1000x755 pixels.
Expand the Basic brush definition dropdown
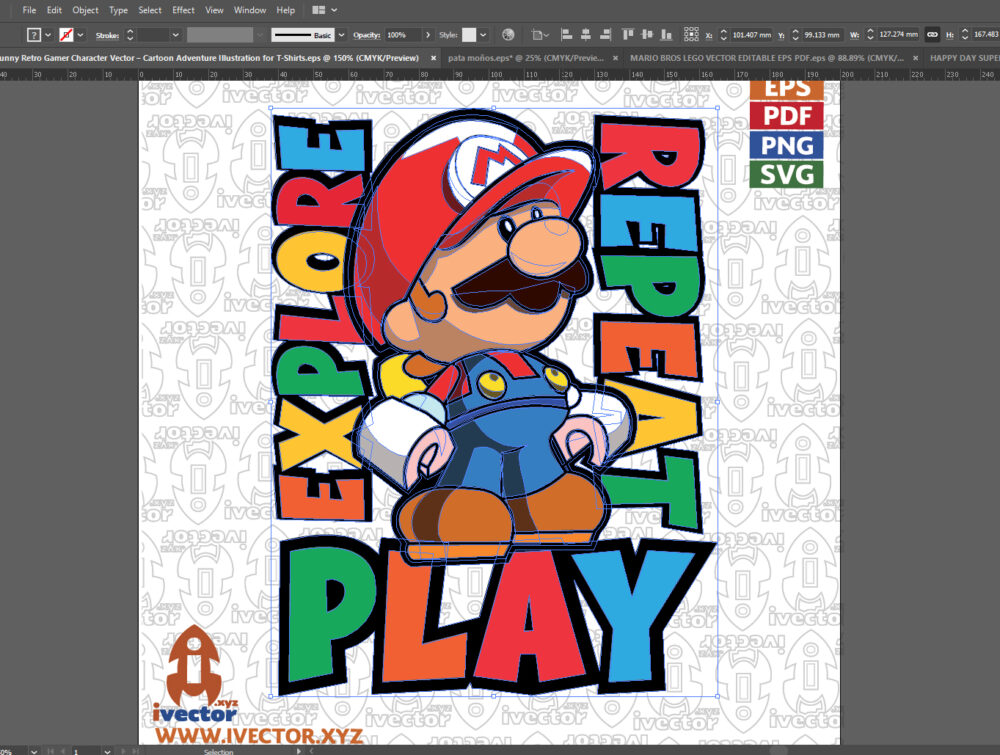(341, 35)
